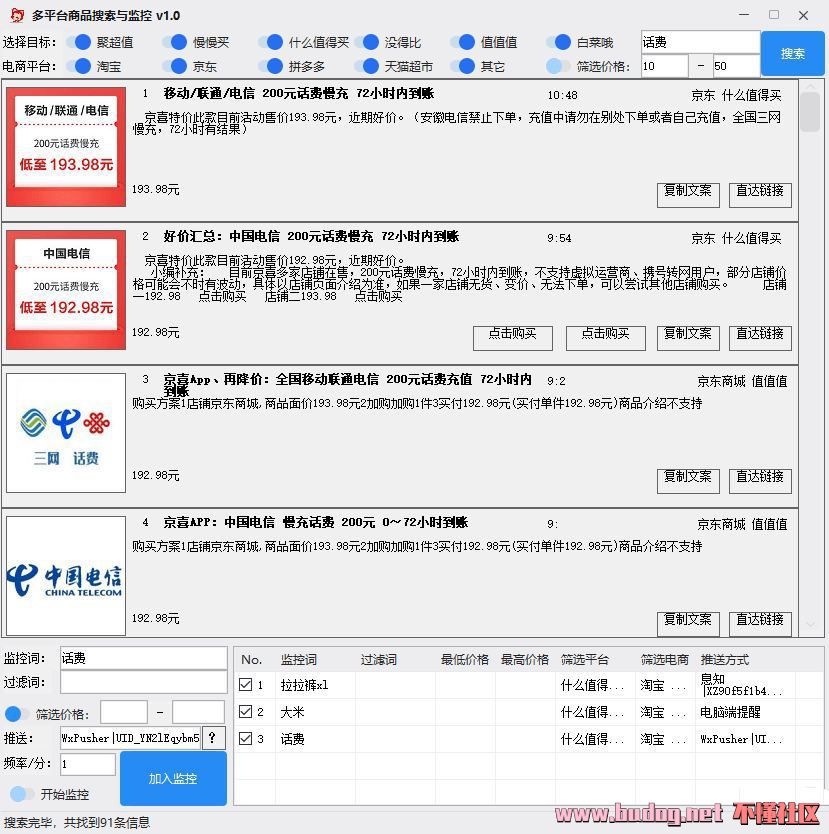Toggle the 什么值得买 target switch
829x834 pixels.
[270, 42]
